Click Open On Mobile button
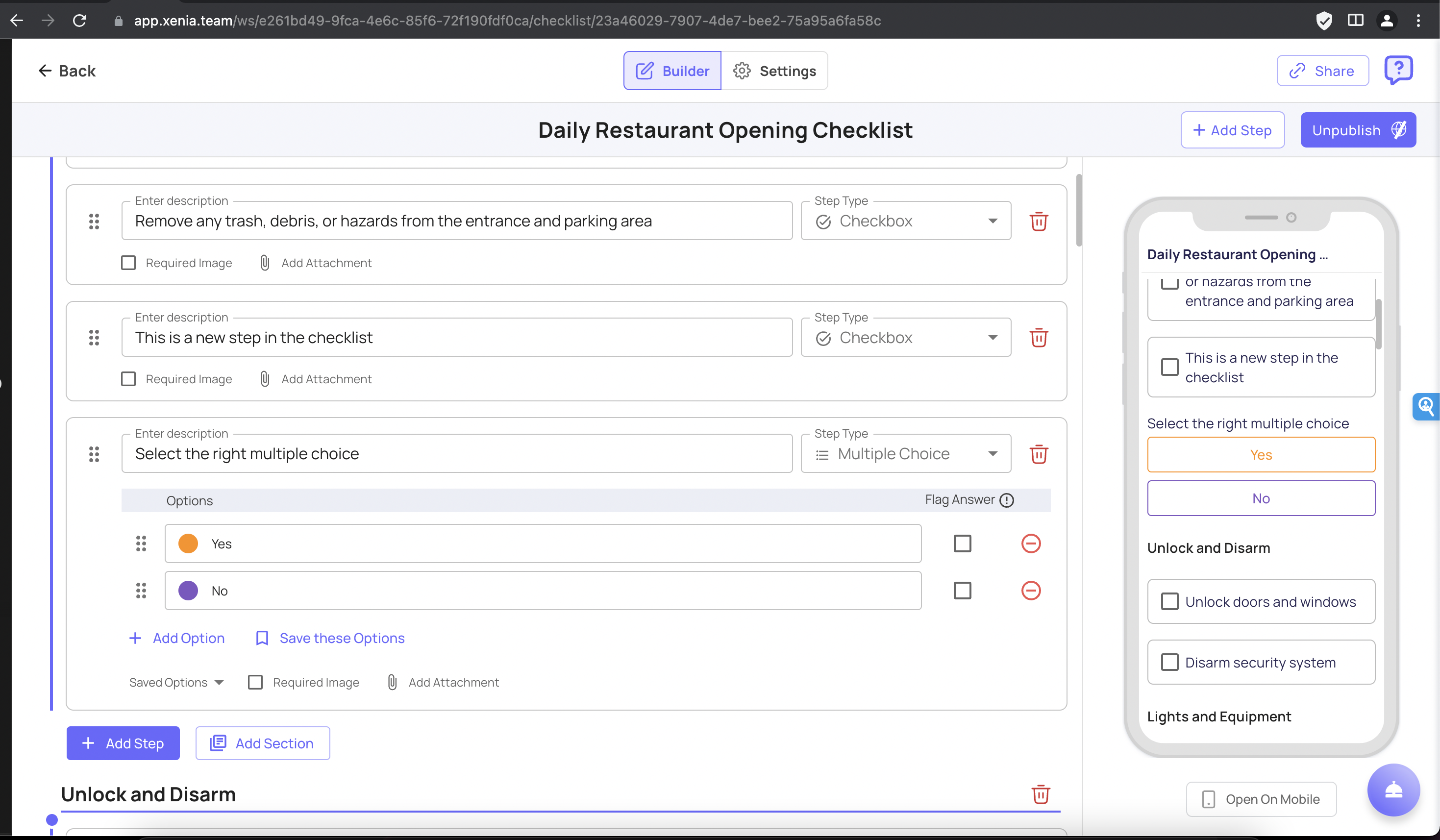This screenshot has height=840, width=1440. (1261, 799)
